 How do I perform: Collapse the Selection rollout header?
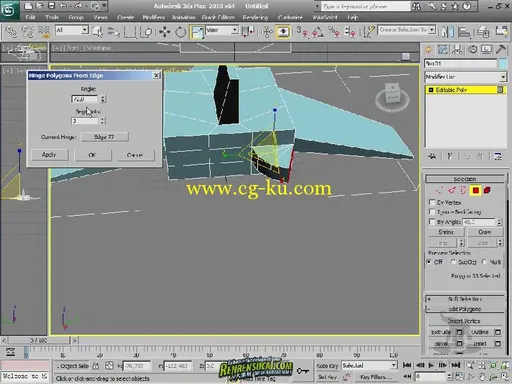(x=465, y=179)
